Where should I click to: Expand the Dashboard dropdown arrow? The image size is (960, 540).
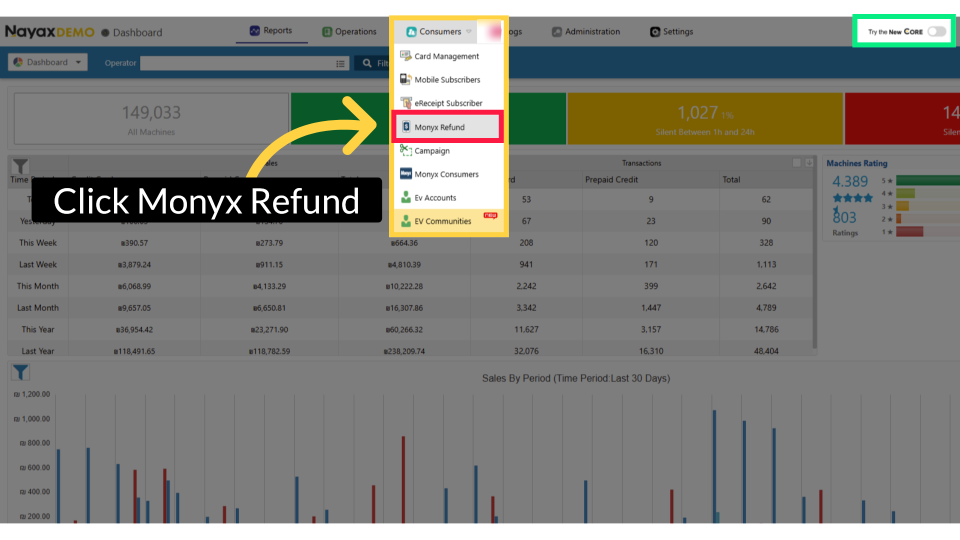pos(78,62)
